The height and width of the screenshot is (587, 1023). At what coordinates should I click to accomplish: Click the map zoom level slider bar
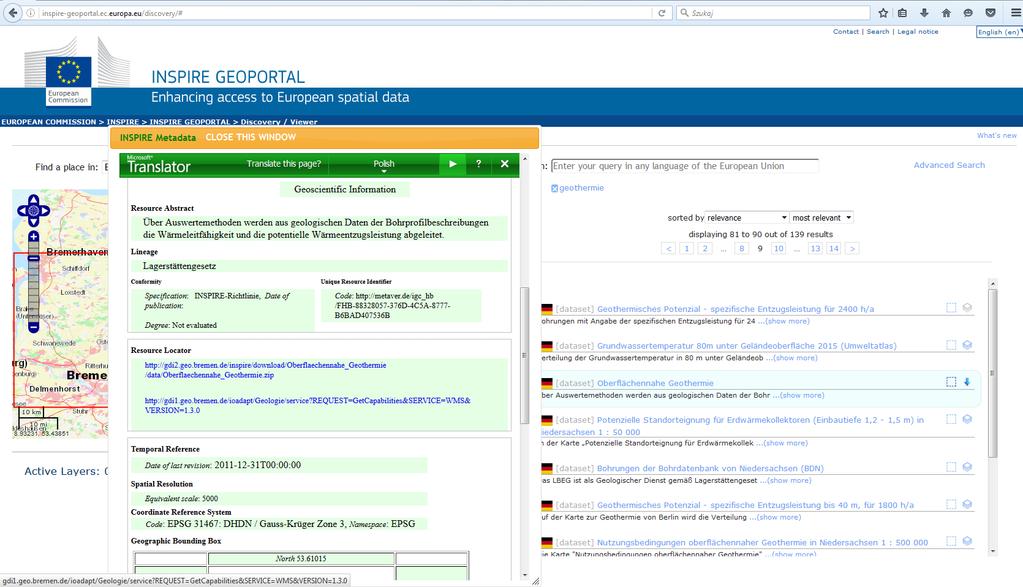coord(33,282)
